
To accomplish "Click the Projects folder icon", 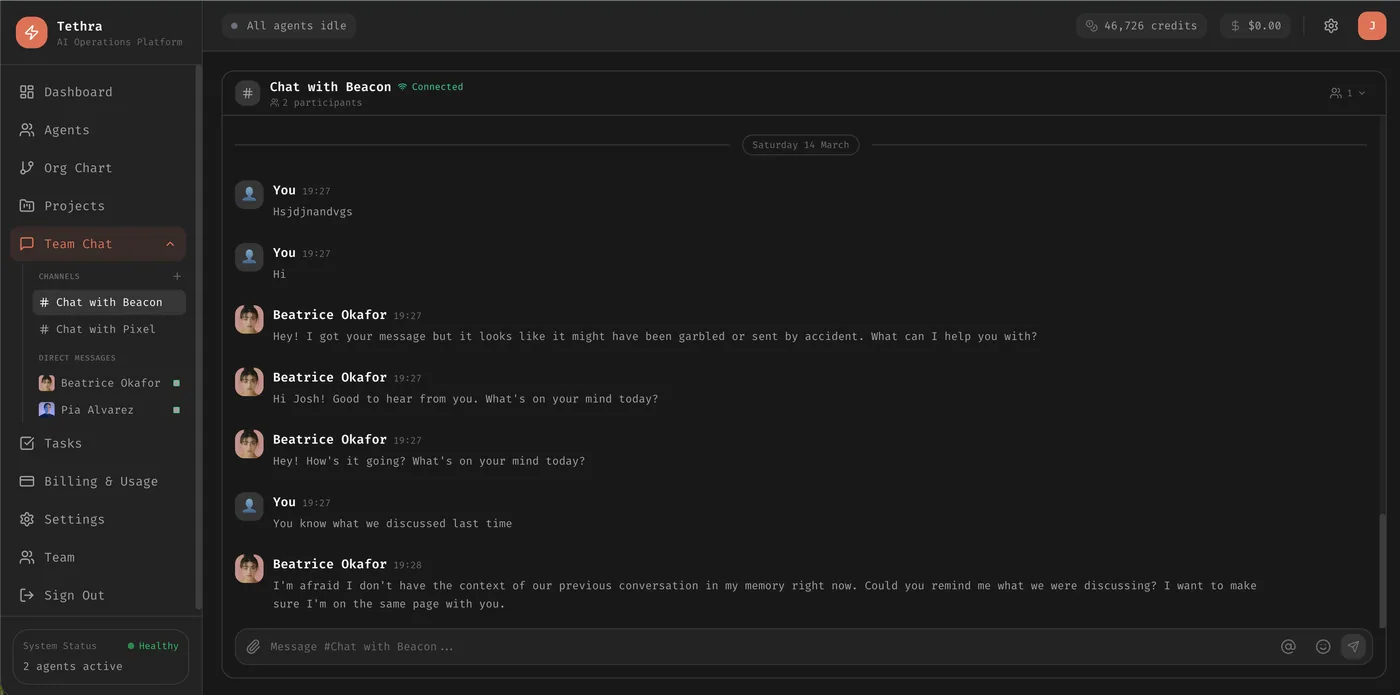I will (27, 206).
